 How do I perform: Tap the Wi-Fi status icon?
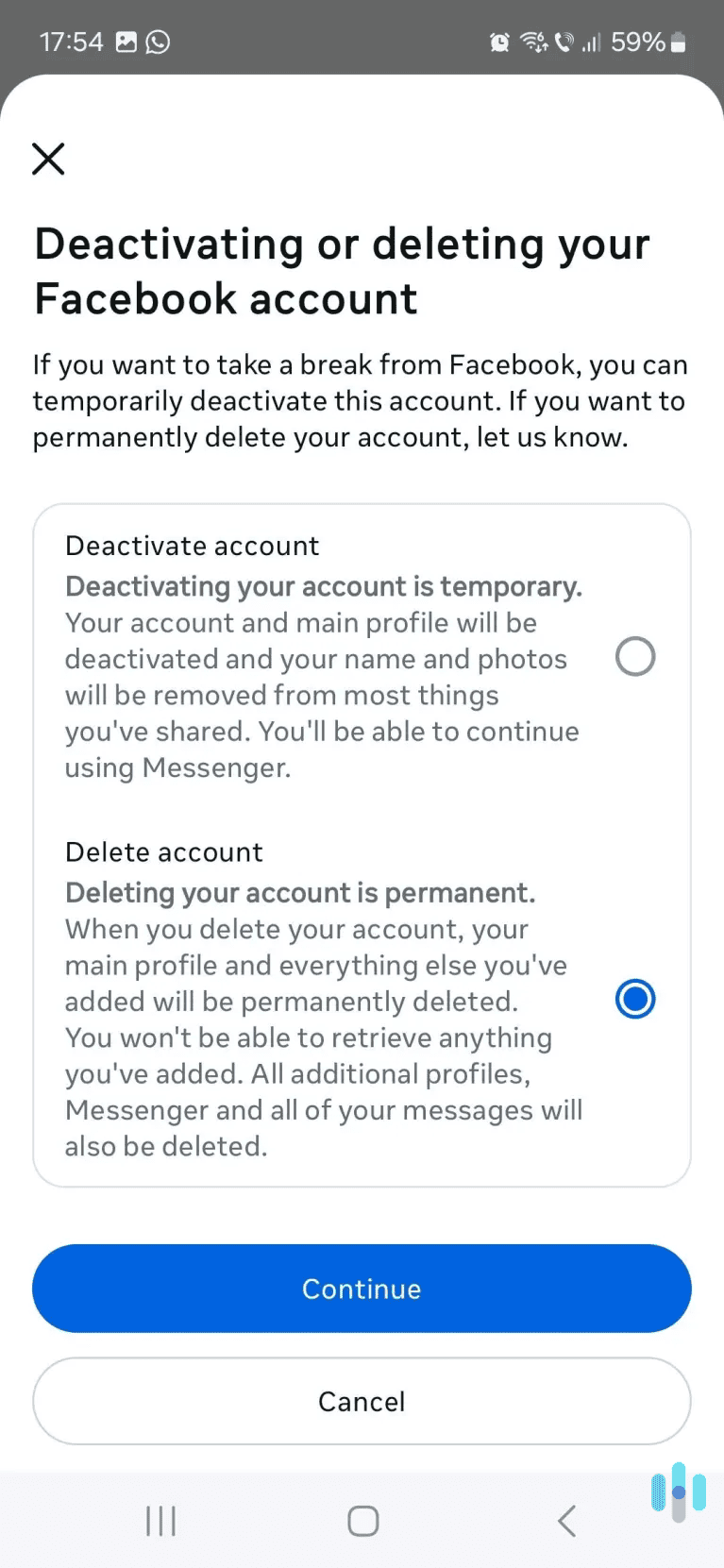531,42
